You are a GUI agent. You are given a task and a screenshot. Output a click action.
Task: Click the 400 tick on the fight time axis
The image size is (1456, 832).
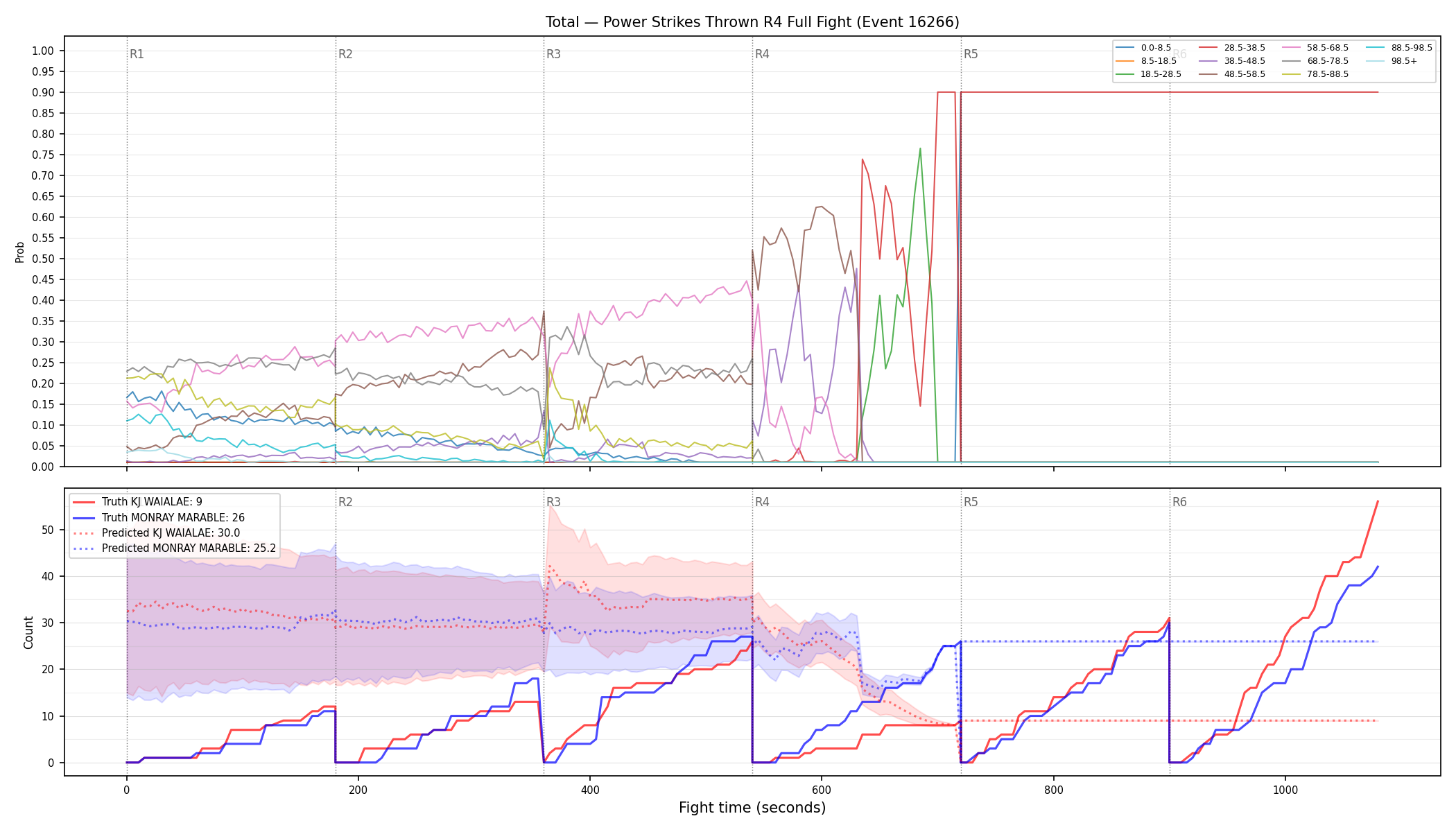click(x=590, y=790)
